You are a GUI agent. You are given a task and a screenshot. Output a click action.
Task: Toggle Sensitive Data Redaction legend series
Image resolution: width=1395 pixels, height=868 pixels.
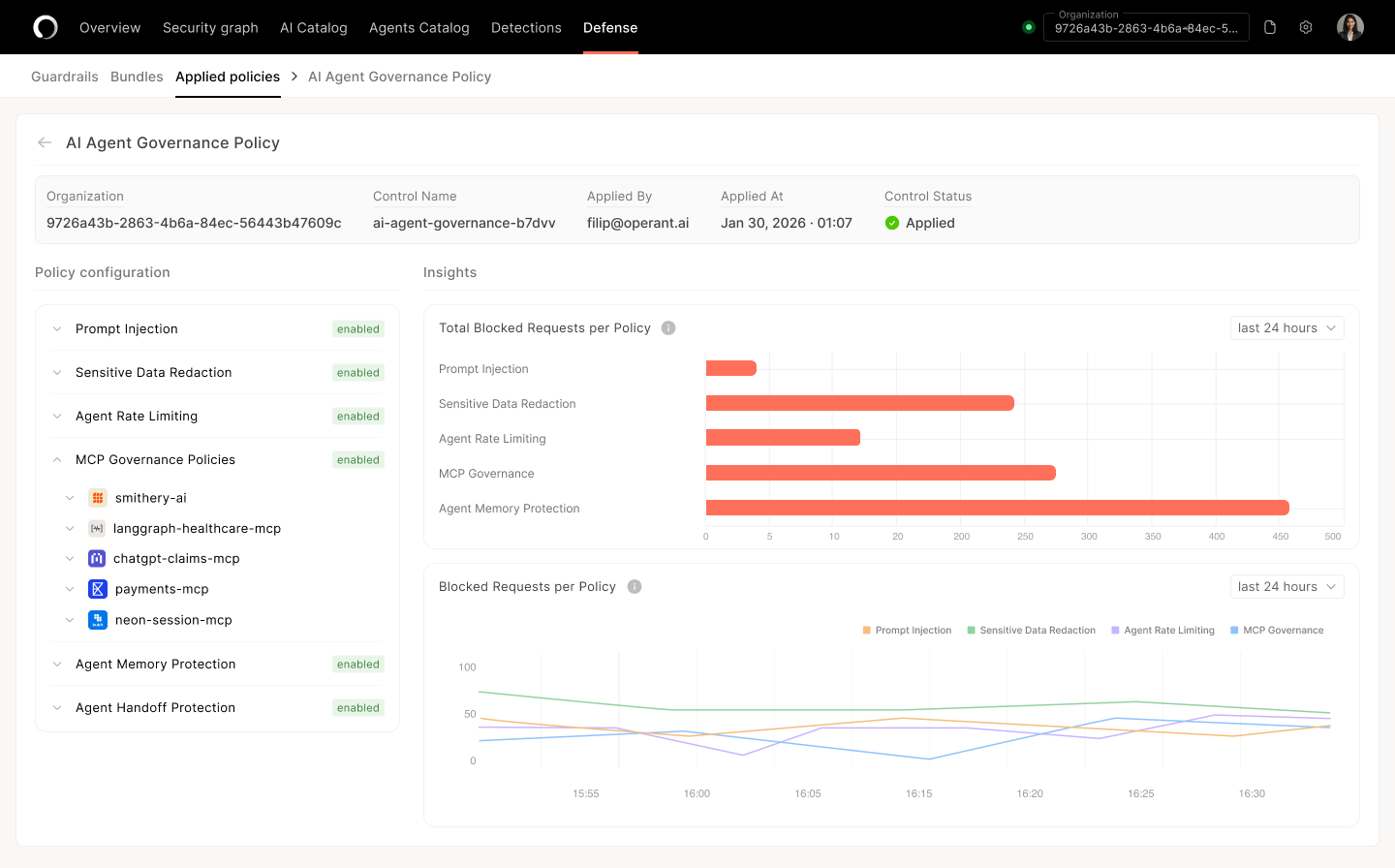(1031, 631)
